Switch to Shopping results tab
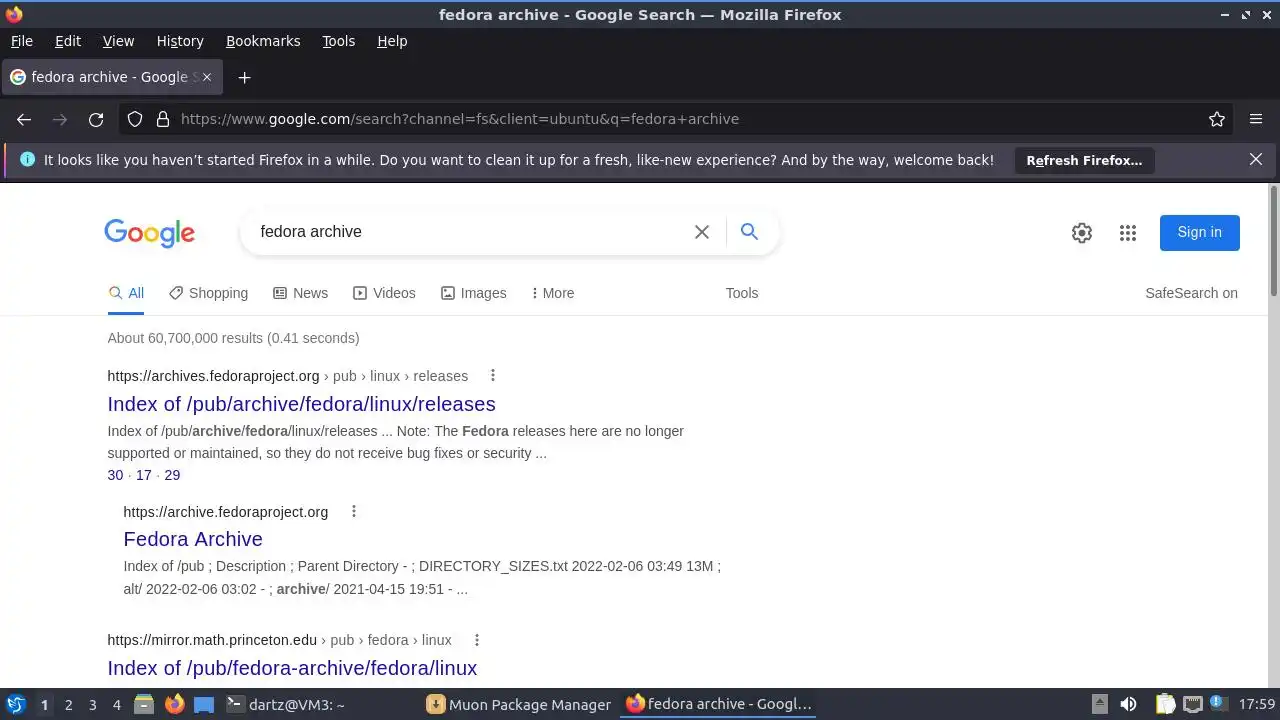This screenshot has height=720, width=1280. click(208, 293)
